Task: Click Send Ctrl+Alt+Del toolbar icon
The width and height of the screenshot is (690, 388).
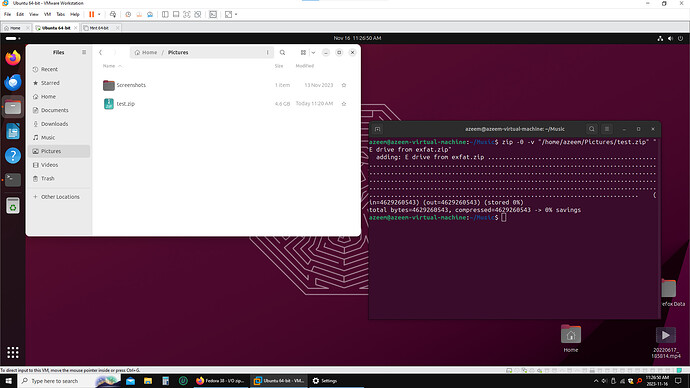Action: (113, 14)
